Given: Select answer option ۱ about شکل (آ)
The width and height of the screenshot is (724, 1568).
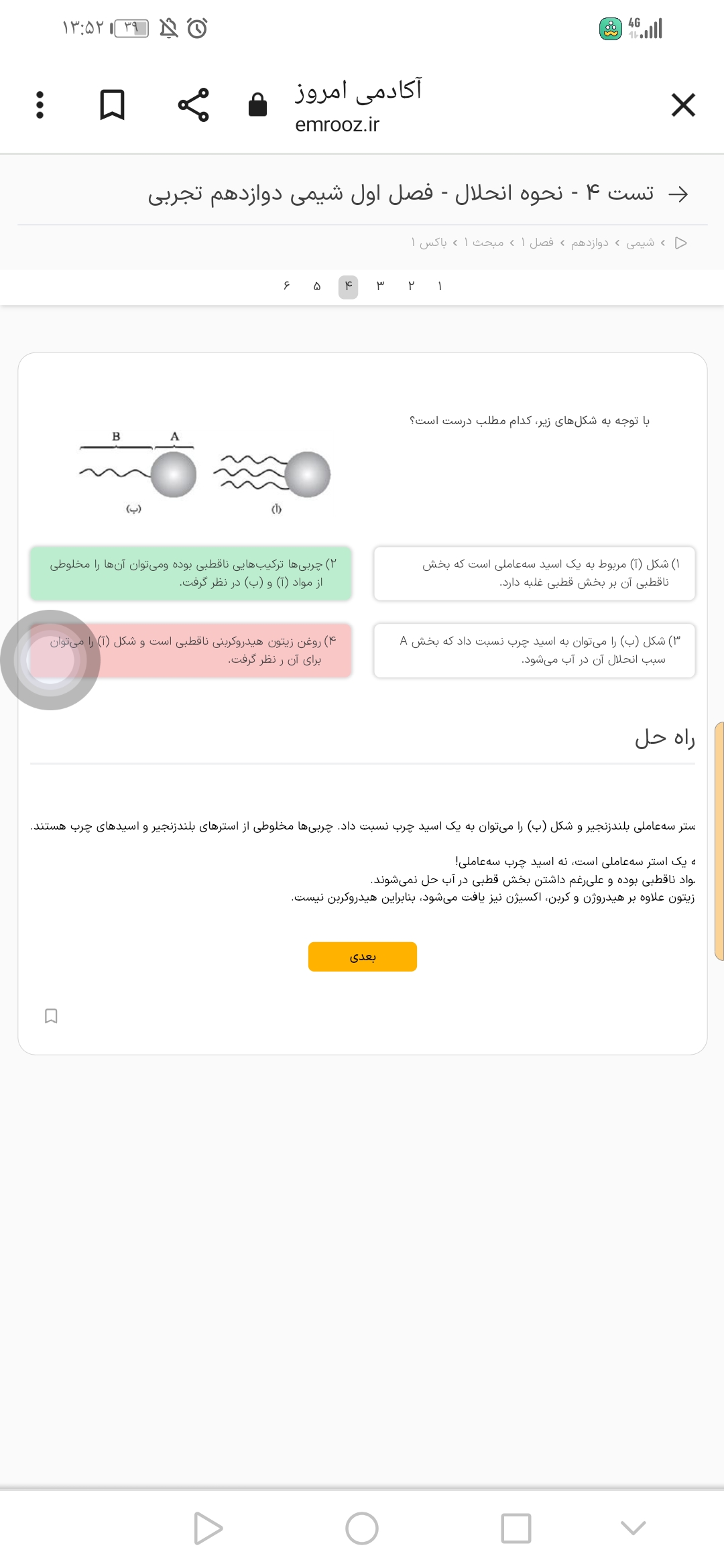Looking at the screenshot, I should click(x=534, y=574).
